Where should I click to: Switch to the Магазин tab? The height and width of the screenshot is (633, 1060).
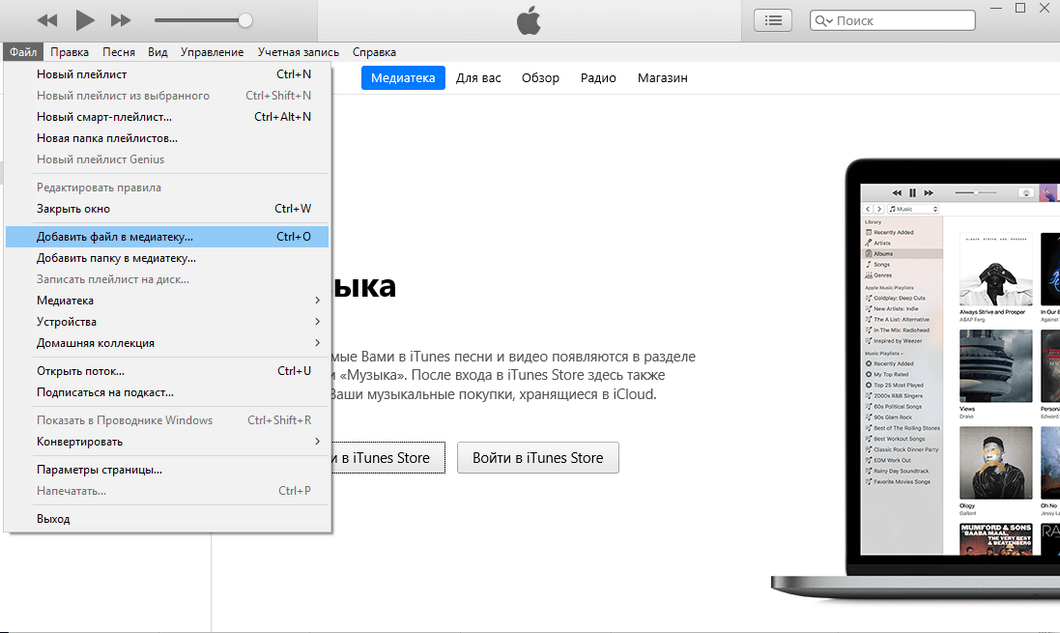pos(662,78)
